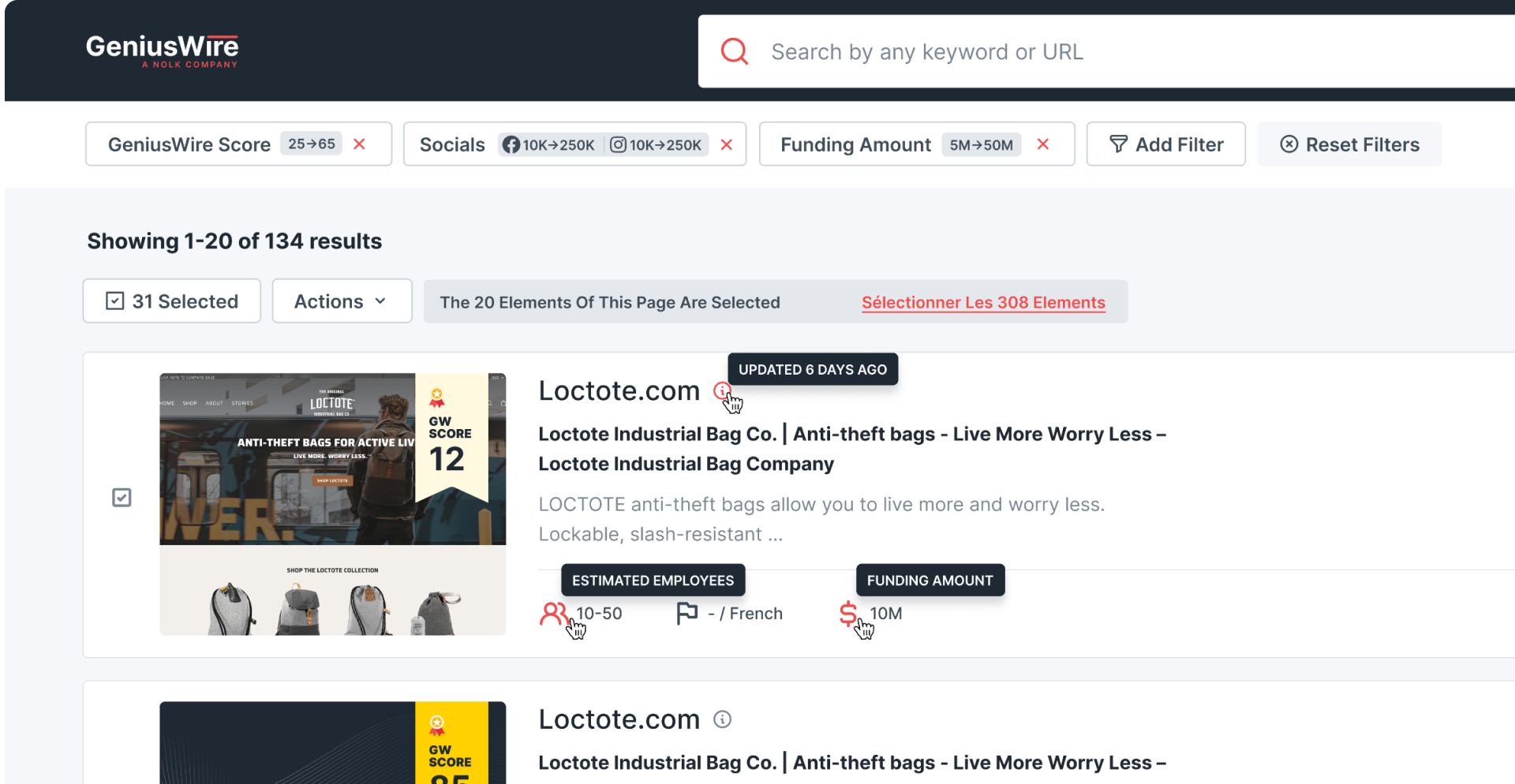Screen dimensions: 1515x784
Task: Remove the GeniusWire Score filter
Action: [360, 144]
